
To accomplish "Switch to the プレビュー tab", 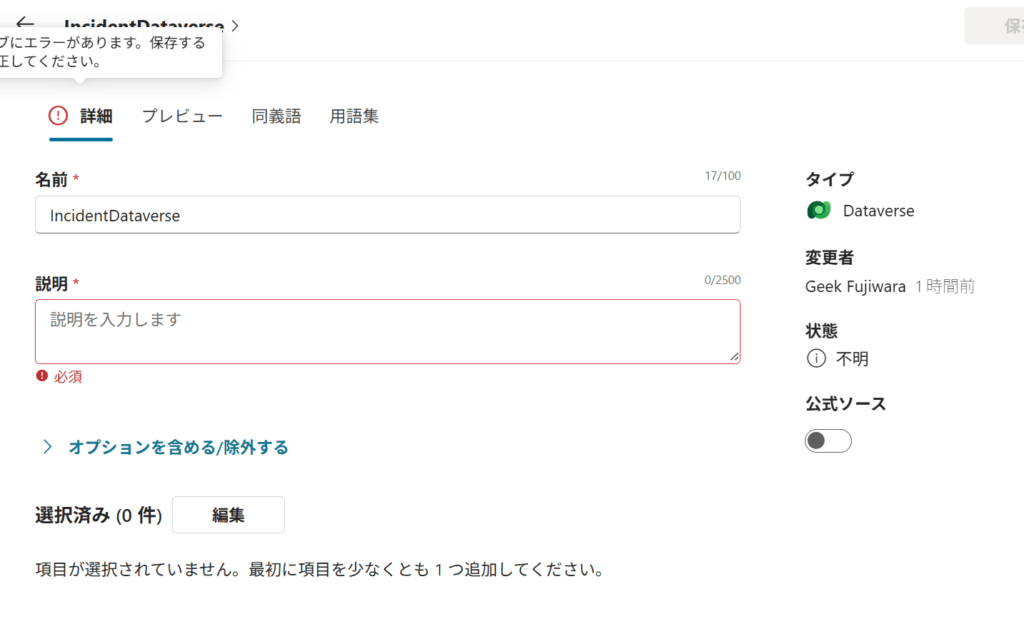I will point(182,116).
